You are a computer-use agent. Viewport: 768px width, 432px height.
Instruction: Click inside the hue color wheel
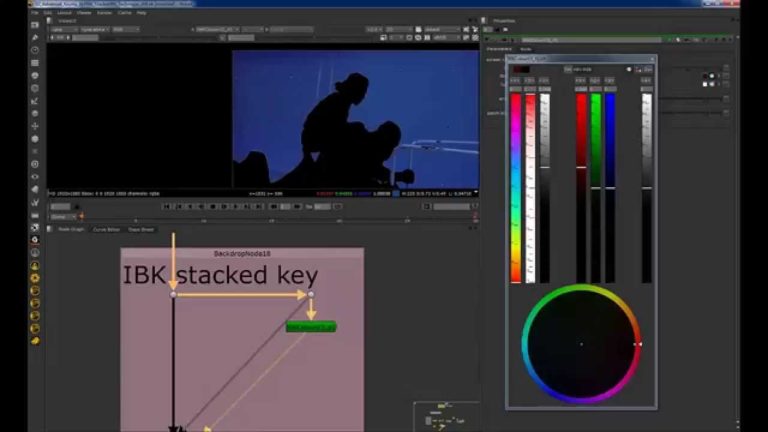coord(581,343)
